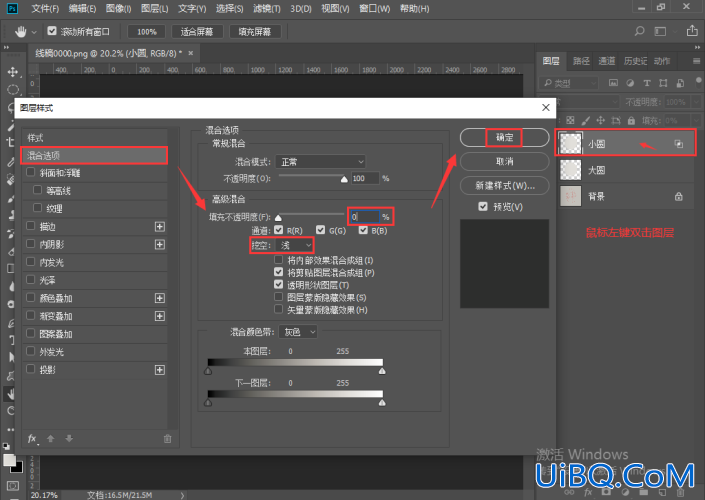
Task: Click the plus icon next to 渐变叠加
Action: (160, 316)
